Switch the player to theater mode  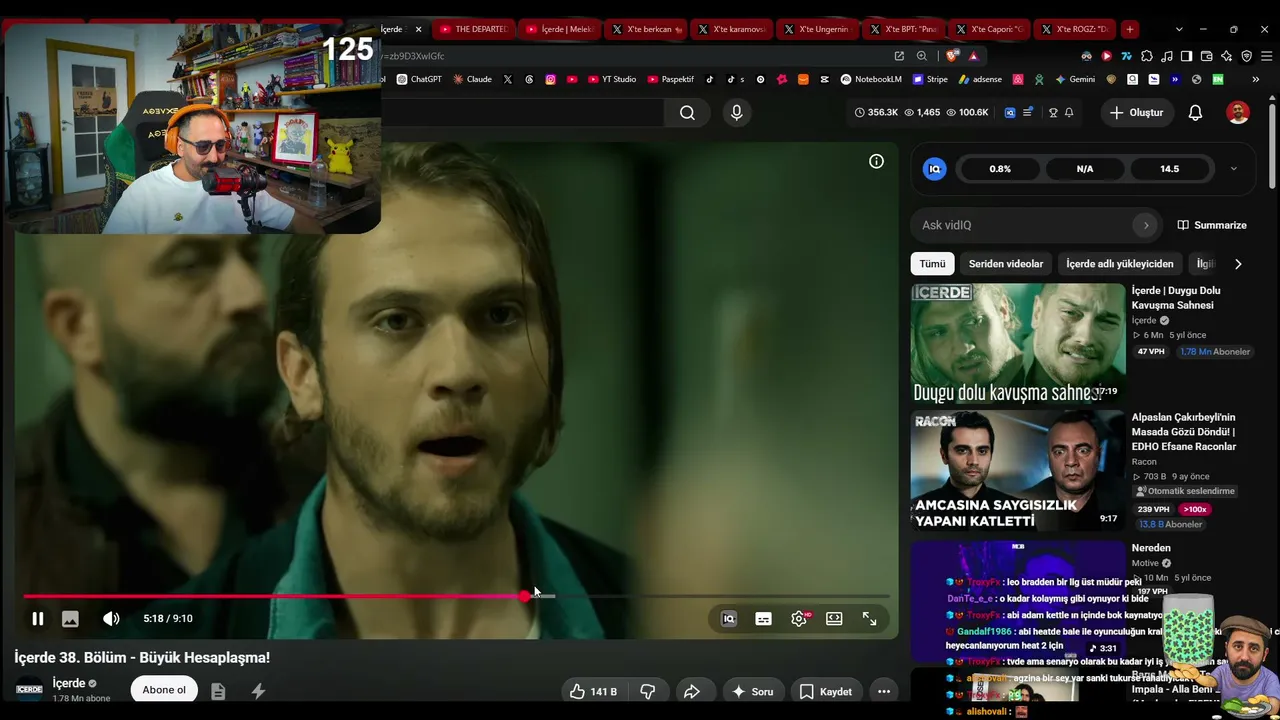[834, 619]
